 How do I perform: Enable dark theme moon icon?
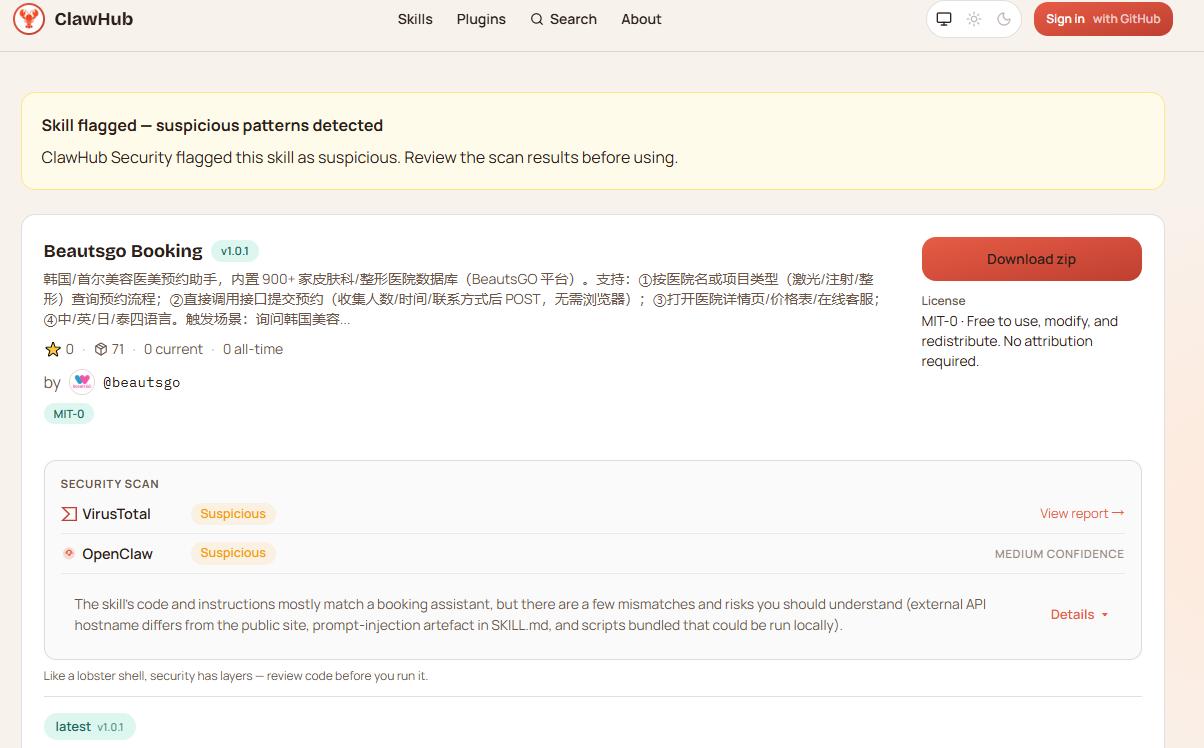point(1004,19)
